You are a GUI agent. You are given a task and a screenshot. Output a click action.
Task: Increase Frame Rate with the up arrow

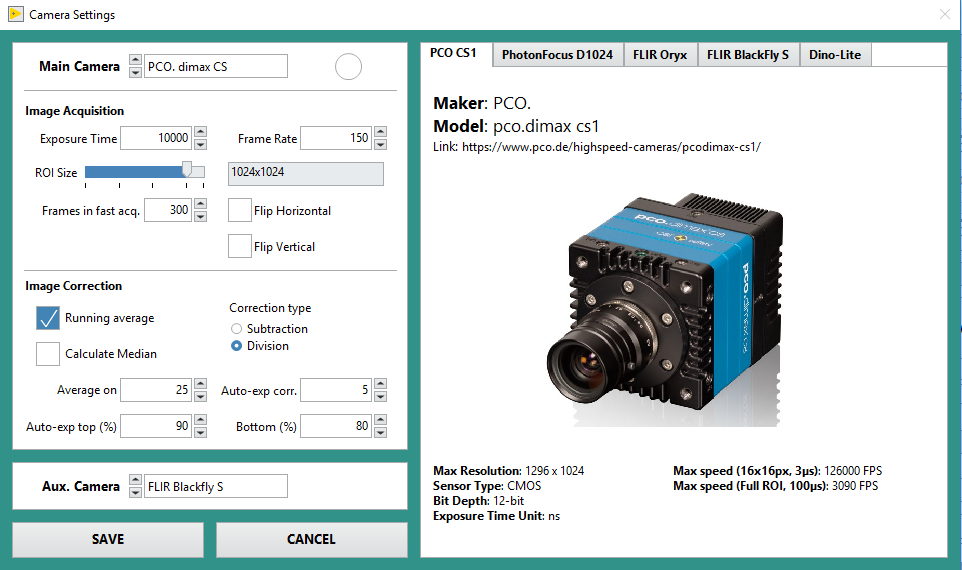tap(380, 132)
